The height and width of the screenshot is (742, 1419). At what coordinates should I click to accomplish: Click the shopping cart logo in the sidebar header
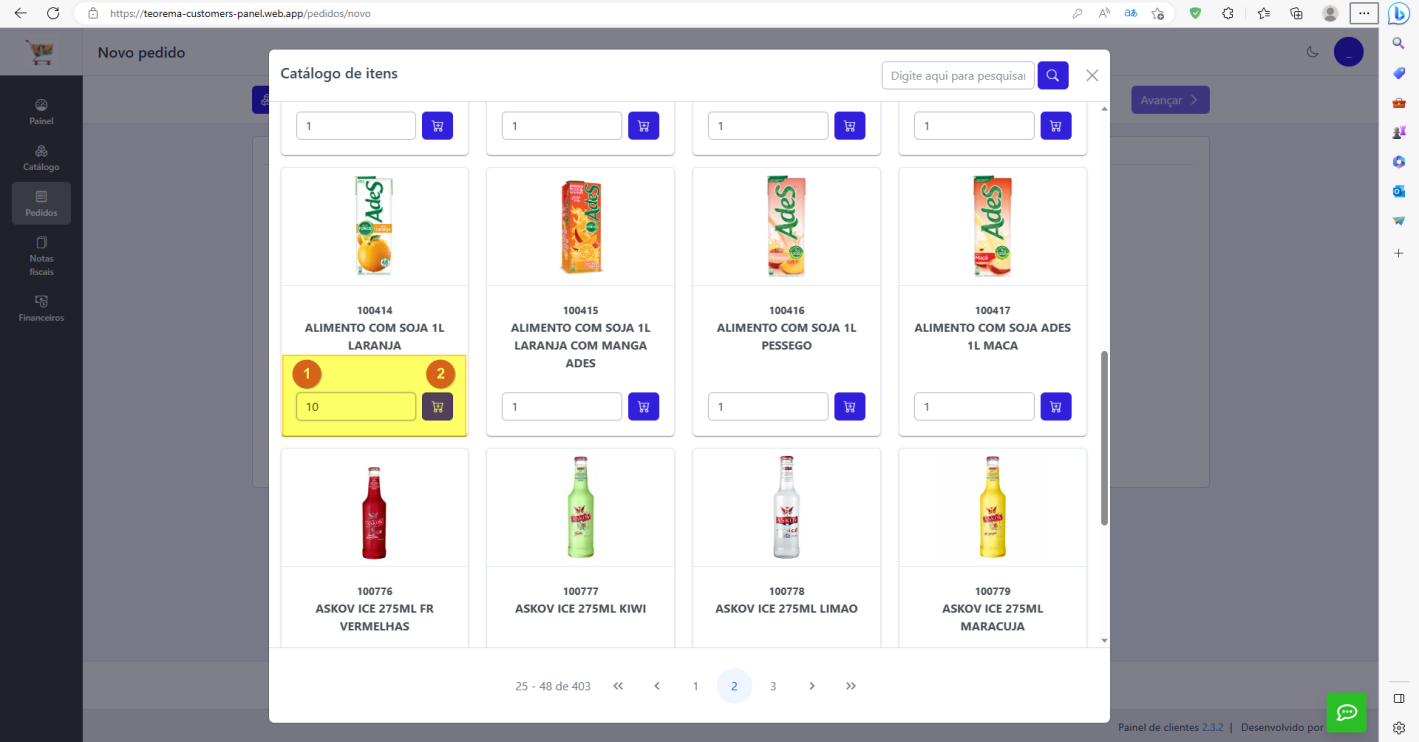click(41, 52)
